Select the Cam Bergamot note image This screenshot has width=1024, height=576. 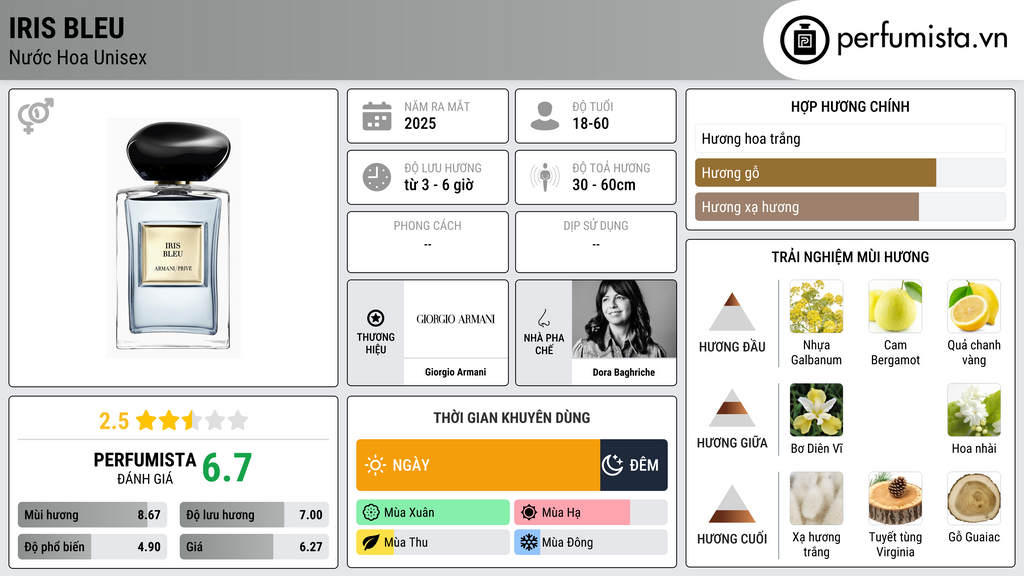(895, 307)
